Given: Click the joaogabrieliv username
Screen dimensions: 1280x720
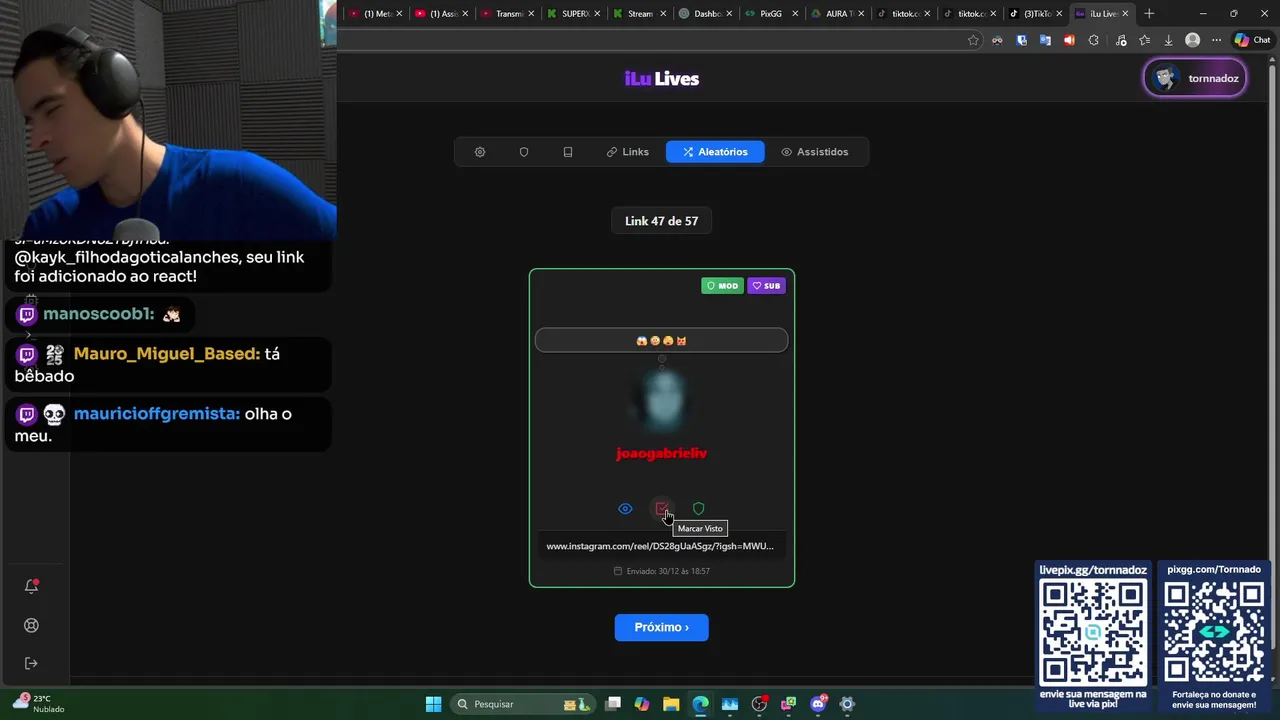Looking at the screenshot, I should tap(661, 454).
